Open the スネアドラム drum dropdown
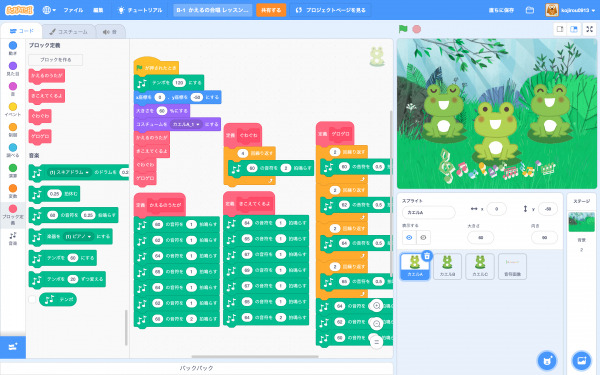The height and width of the screenshot is (375, 600). pos(70,173)
